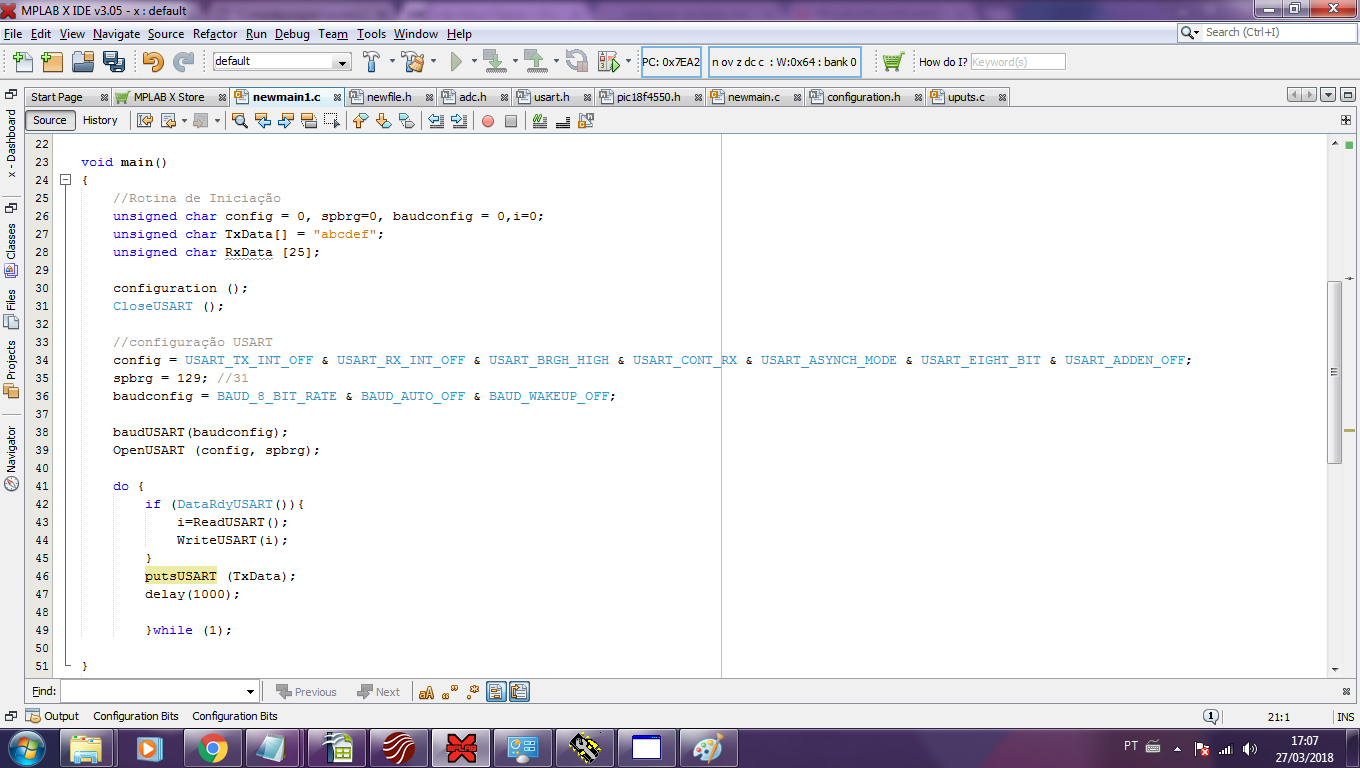The height and width of the screenshot is (768, 1360).
Task: Clean and Build with hammer-broom icon
Action: pos(412,61)
